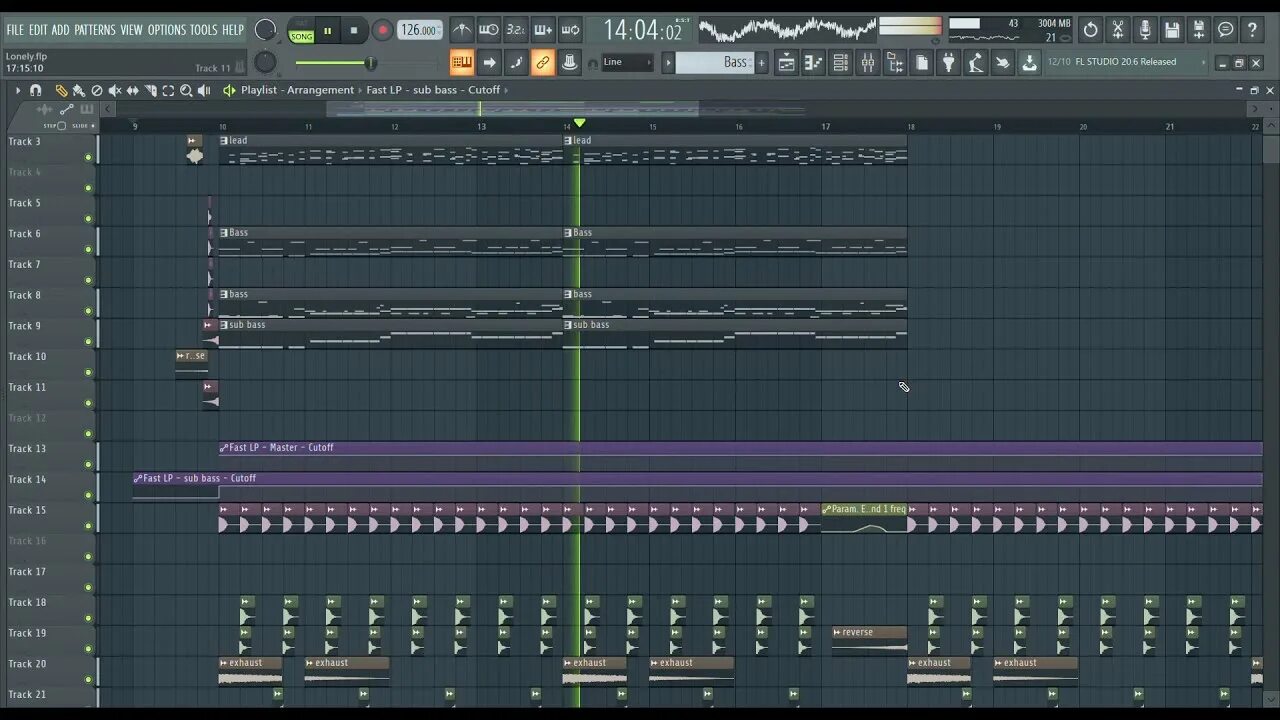Screen dimensions: 1280x720
Task: Select the playlist slip tool
Action: pos(133,90)
